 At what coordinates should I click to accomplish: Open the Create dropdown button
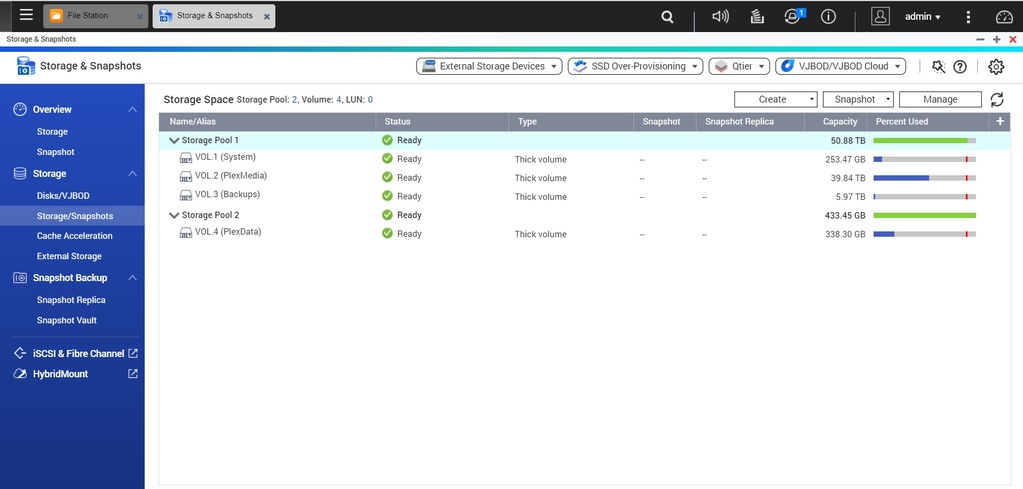776,99
